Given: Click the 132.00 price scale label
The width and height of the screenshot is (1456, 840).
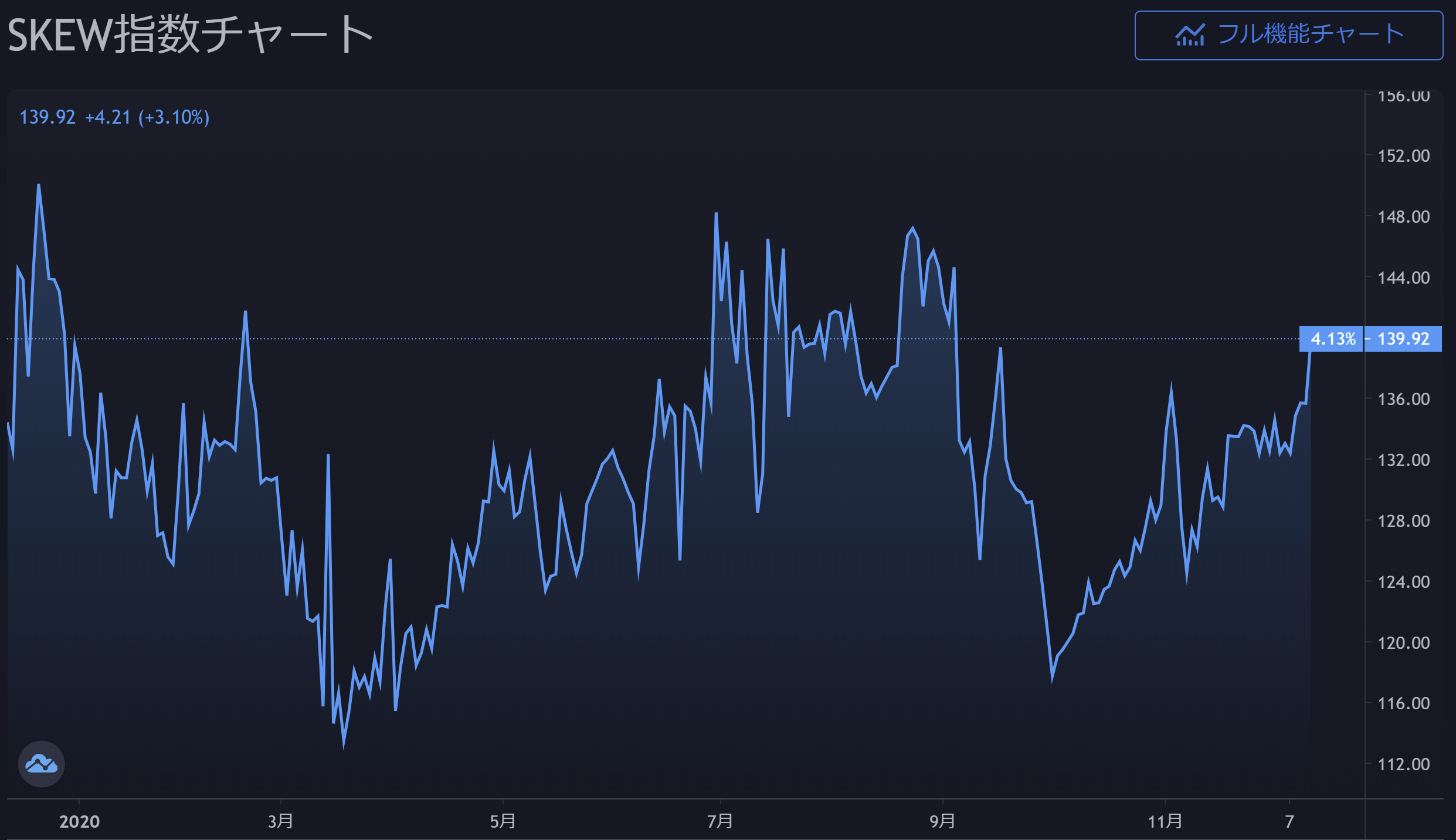Looking at the screenshot, I should pyautogui.click(x=1403, y=460).
